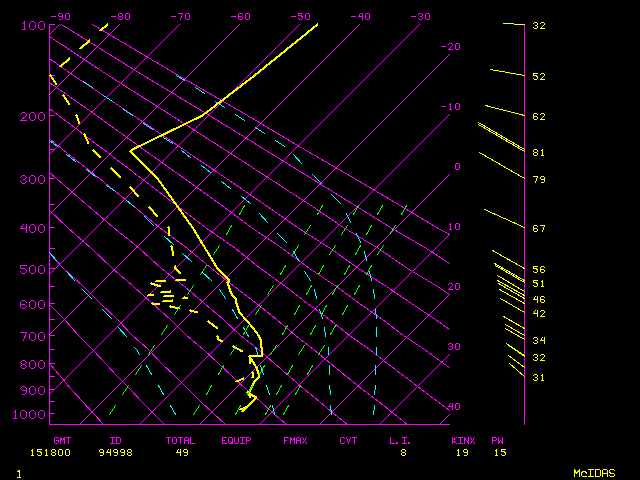The image size is (640, 480).
Task: Click the wind speed value 81
Action: coord(538,153)
